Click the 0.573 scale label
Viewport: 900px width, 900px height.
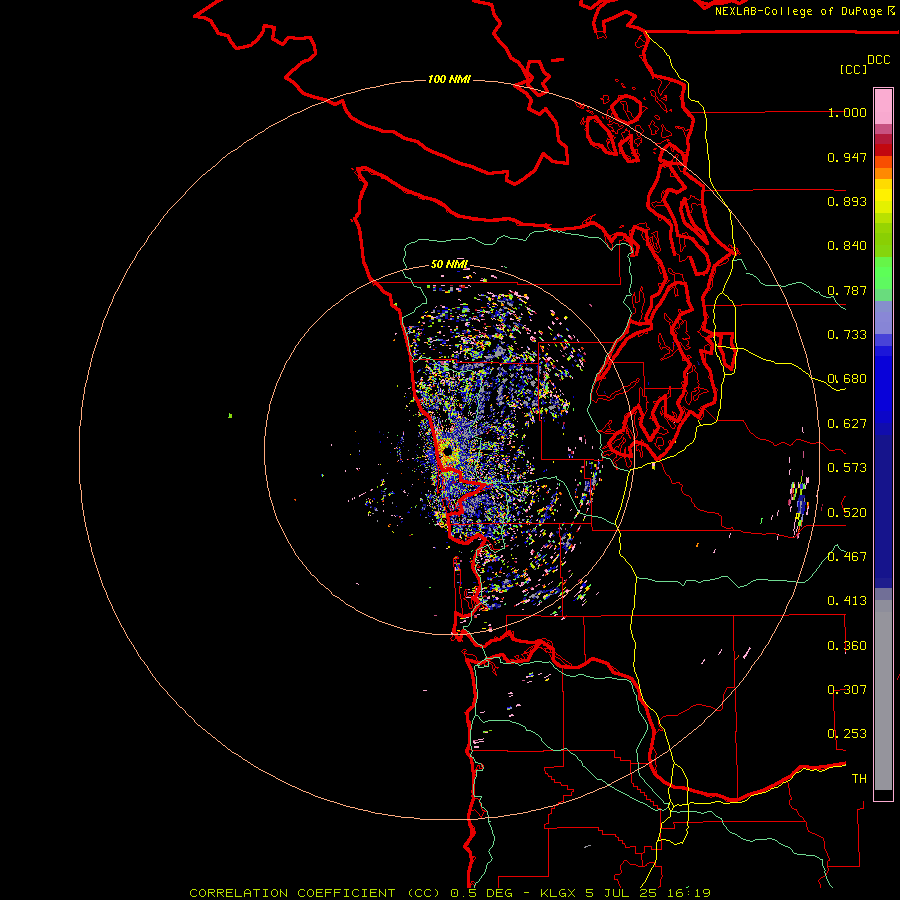tap(847, 468)
